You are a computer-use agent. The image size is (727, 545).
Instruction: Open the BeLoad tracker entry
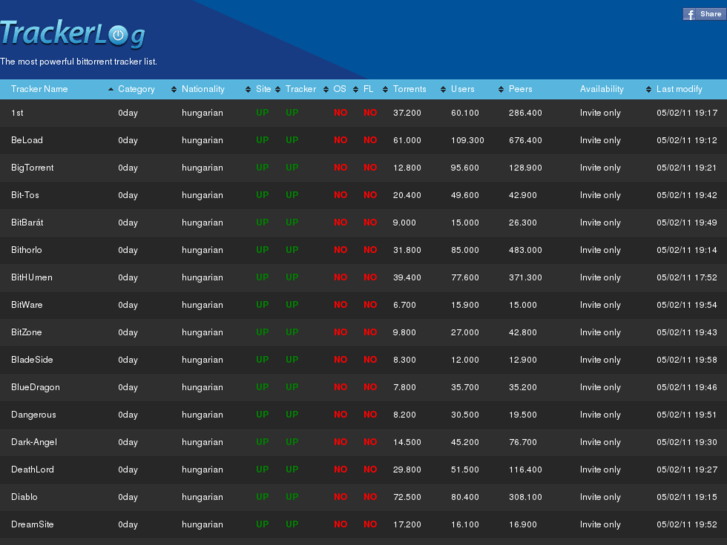[27, 140]
